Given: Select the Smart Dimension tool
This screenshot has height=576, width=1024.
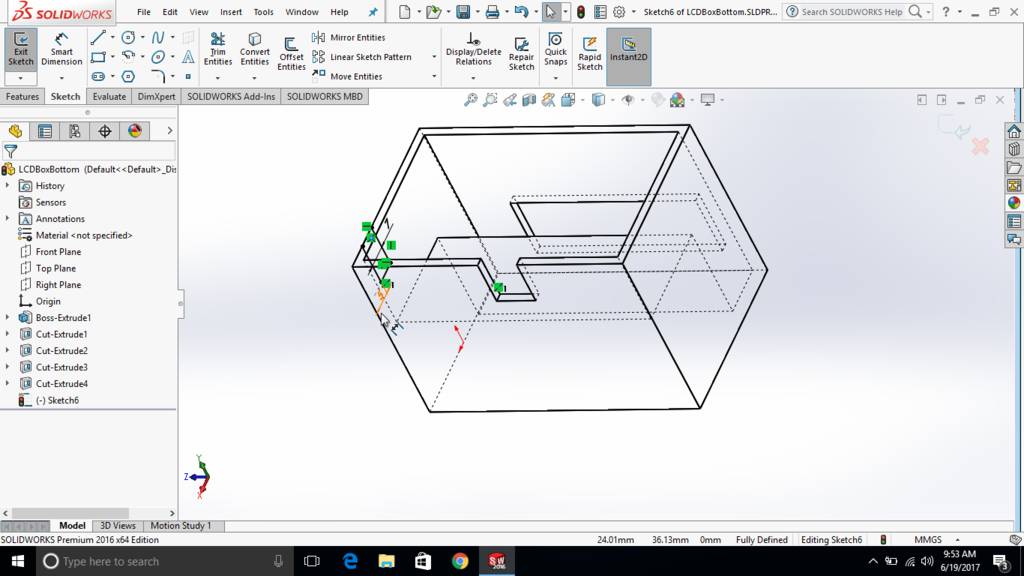Looking at the screenshot, I should (61, 50).
